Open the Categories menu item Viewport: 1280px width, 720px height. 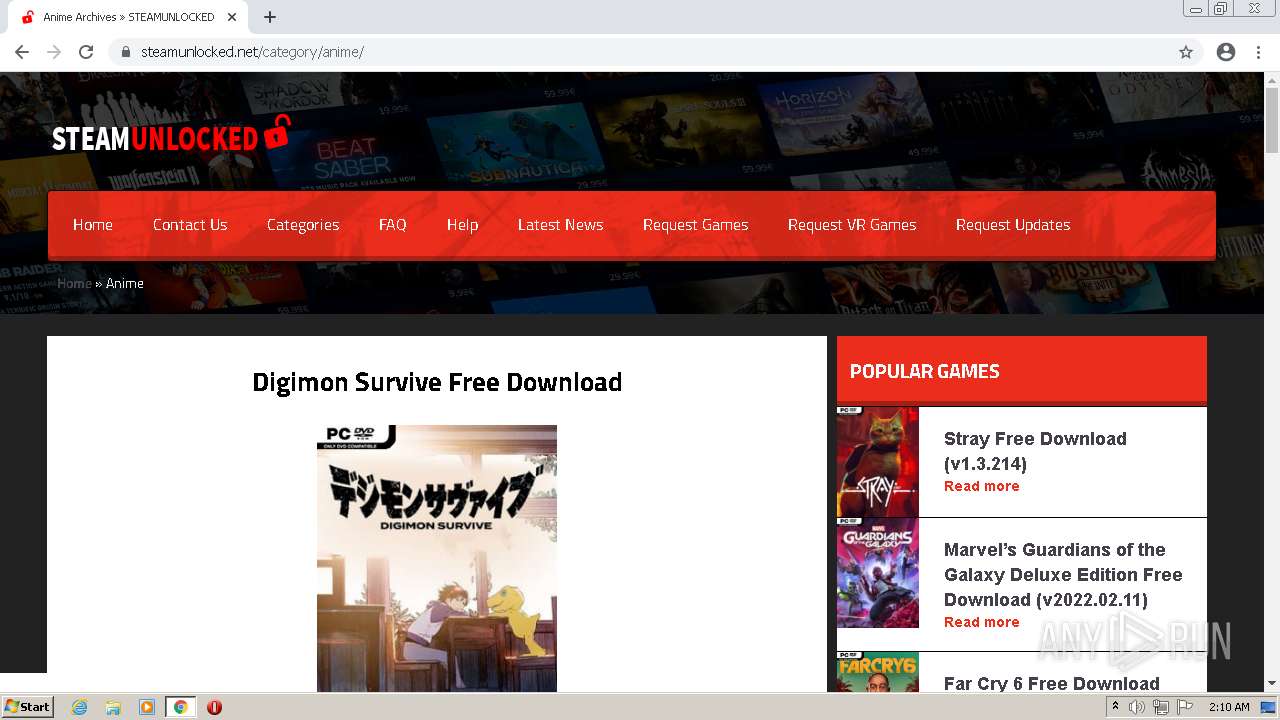click(x=303, y=225)
